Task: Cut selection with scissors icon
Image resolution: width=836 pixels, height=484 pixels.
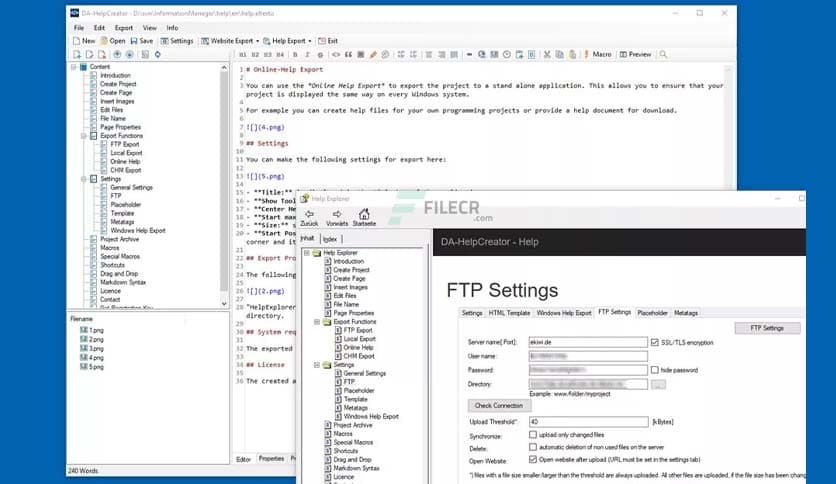Action: 546,55
